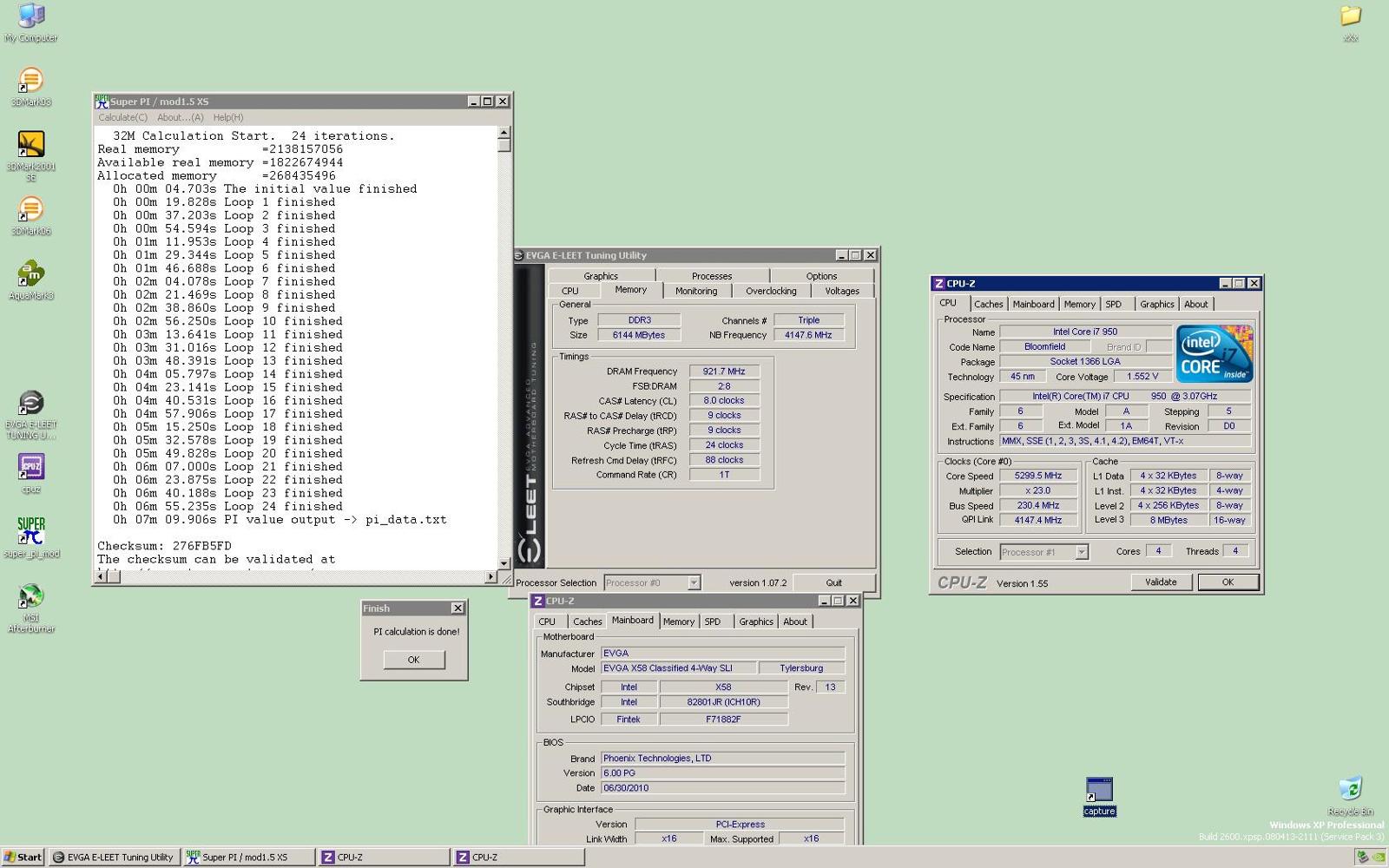The height and width of the screenshot is (868, 1389).
Task: Click the BIOS Date value 06/30/2010
Action: pyautogui.click(x=722, y=788)
